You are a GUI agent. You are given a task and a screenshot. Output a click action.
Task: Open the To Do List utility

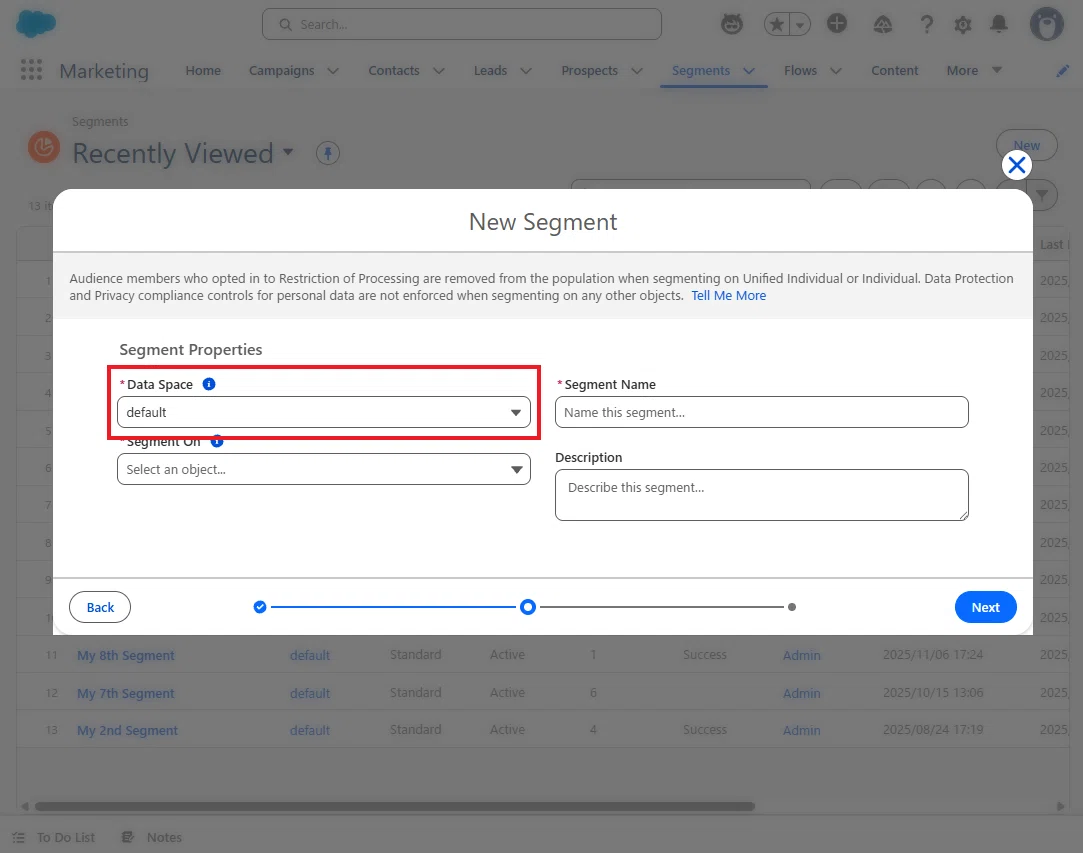[54, 837]
